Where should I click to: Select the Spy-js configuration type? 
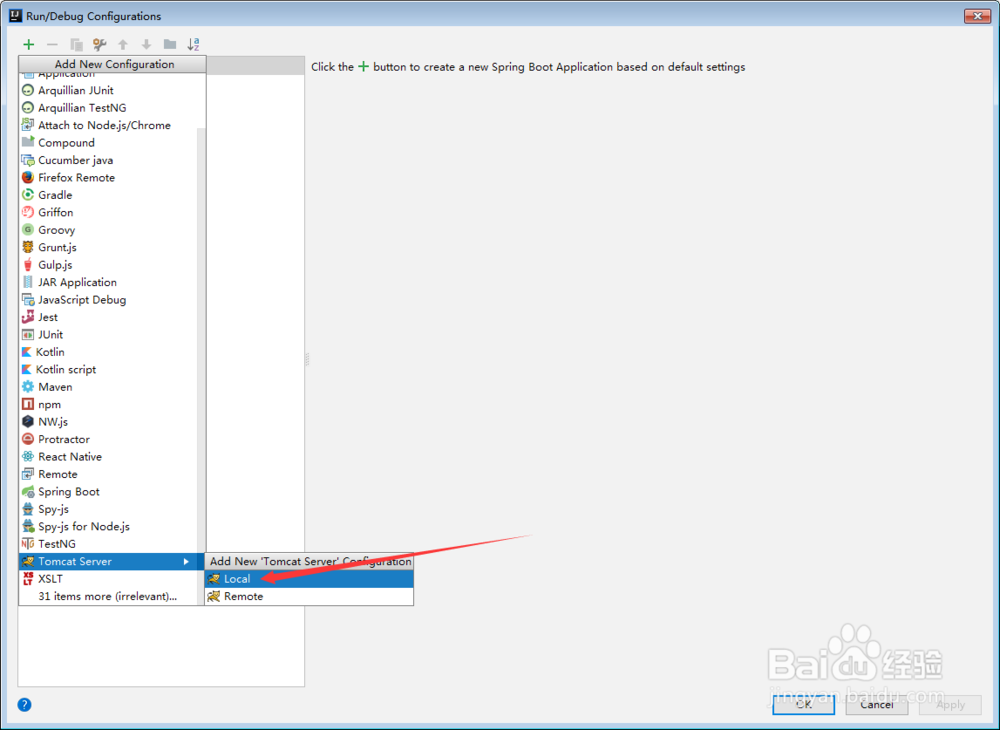(108, 509)
